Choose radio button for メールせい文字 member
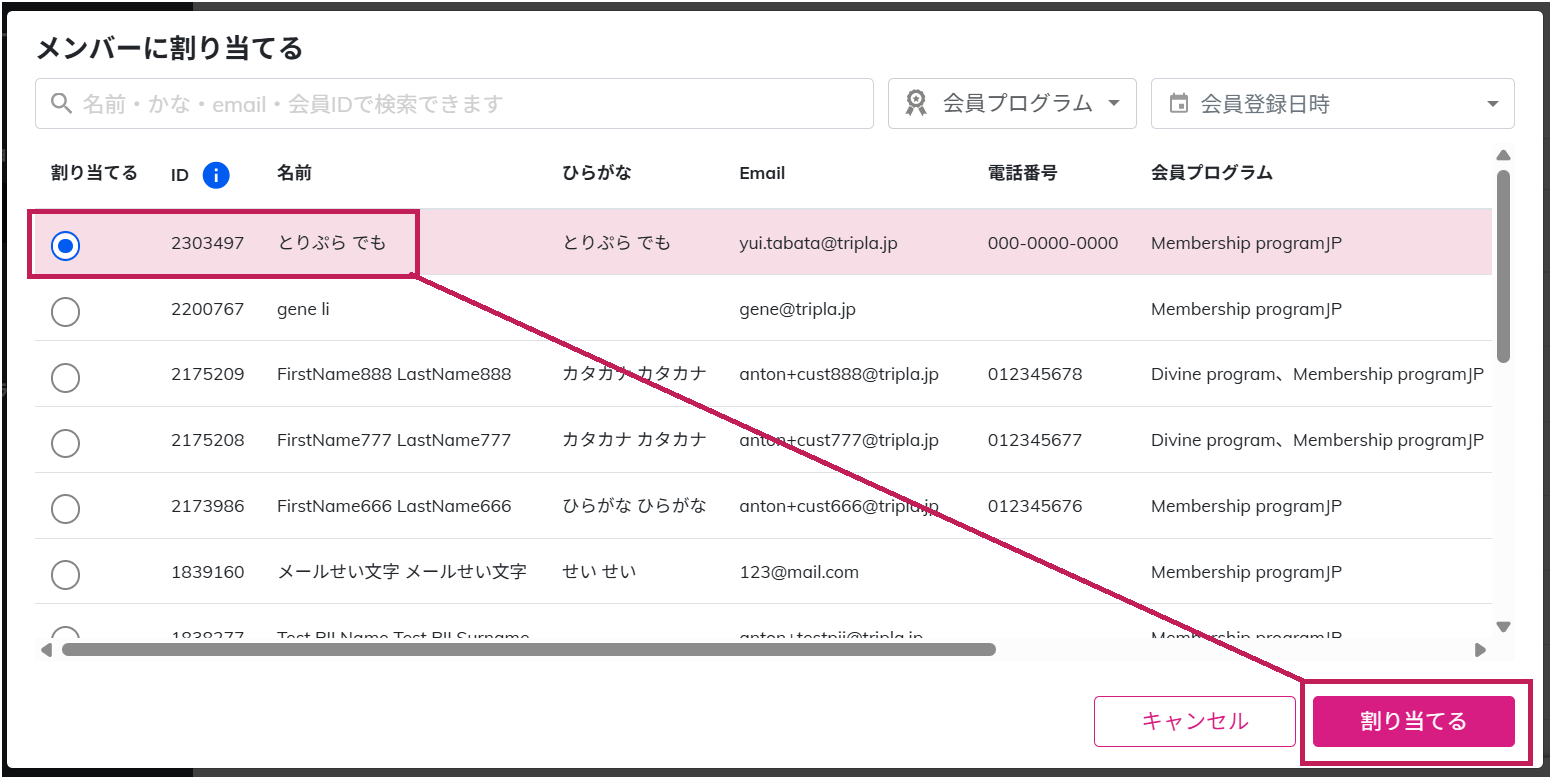The width and height of the screenshot is (1552, 779). coord(65,575)
